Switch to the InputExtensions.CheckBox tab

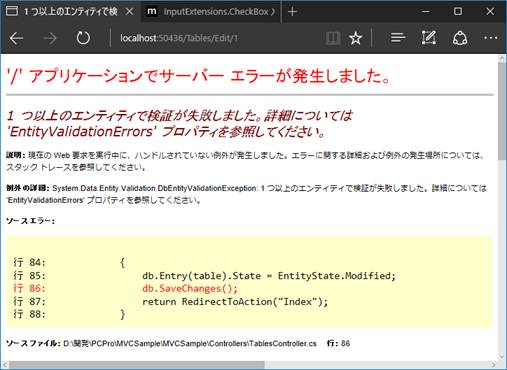tap(211, 12)
